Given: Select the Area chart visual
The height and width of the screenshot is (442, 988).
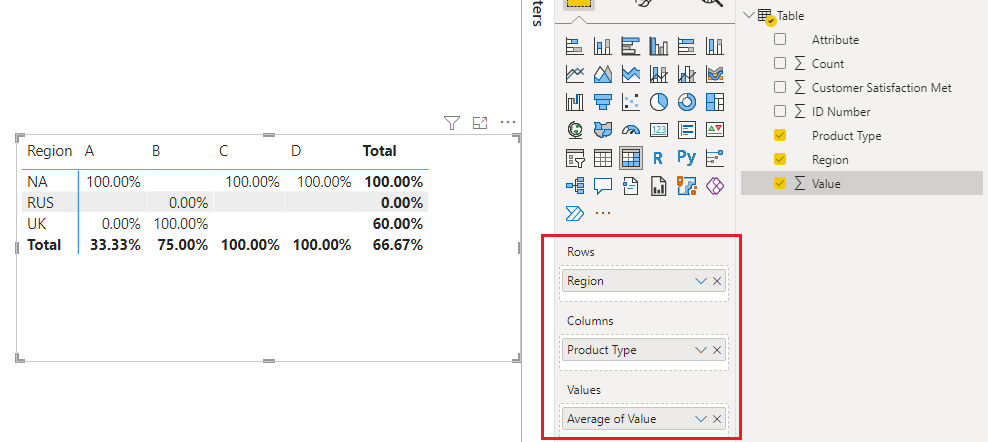Looking at the screenshot, I should 603,74.
